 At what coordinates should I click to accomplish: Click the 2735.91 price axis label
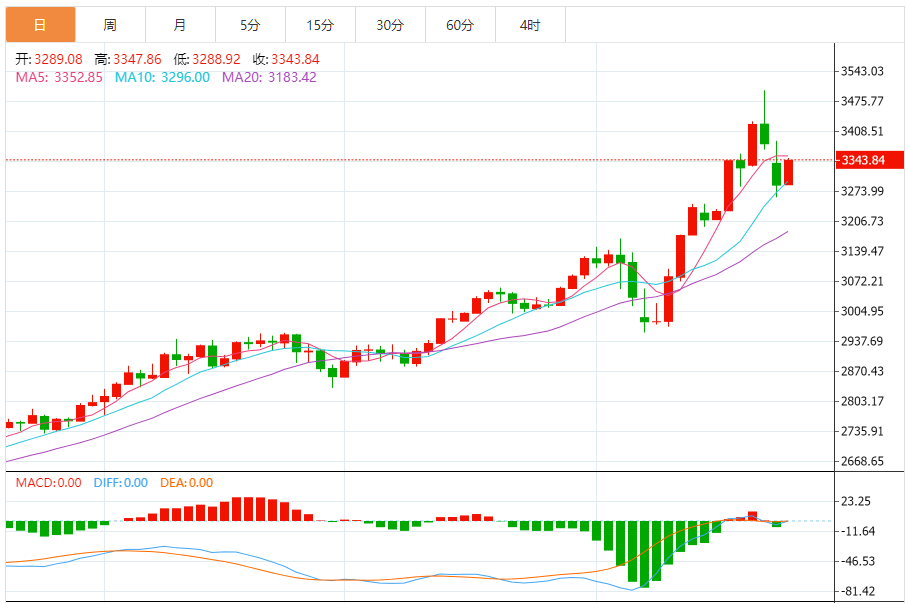coord(863,431)
